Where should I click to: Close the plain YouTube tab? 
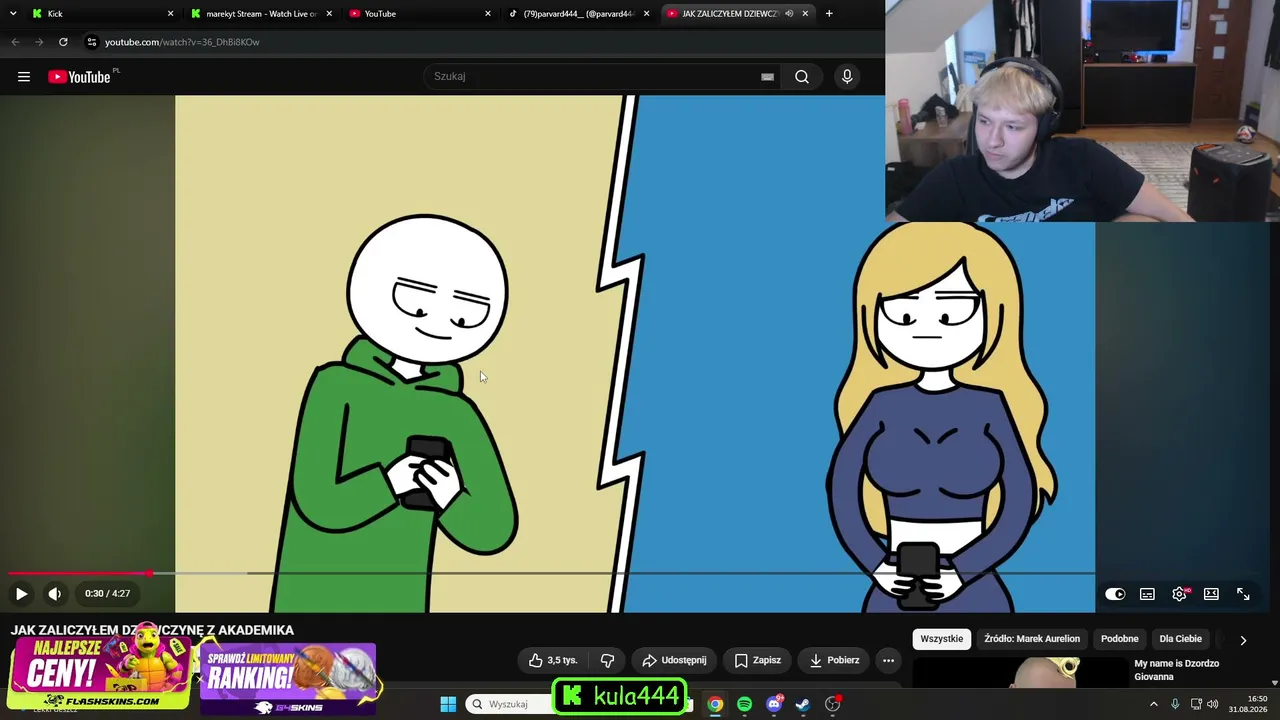(488, 14)
